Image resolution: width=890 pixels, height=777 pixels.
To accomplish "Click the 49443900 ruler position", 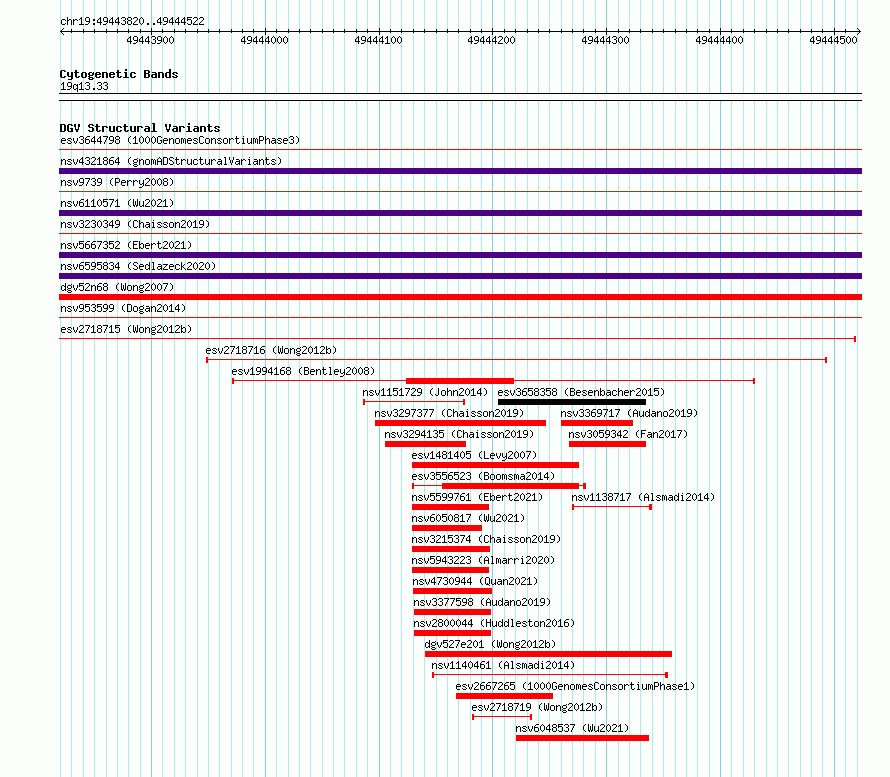I will click(x=150, y=40).
